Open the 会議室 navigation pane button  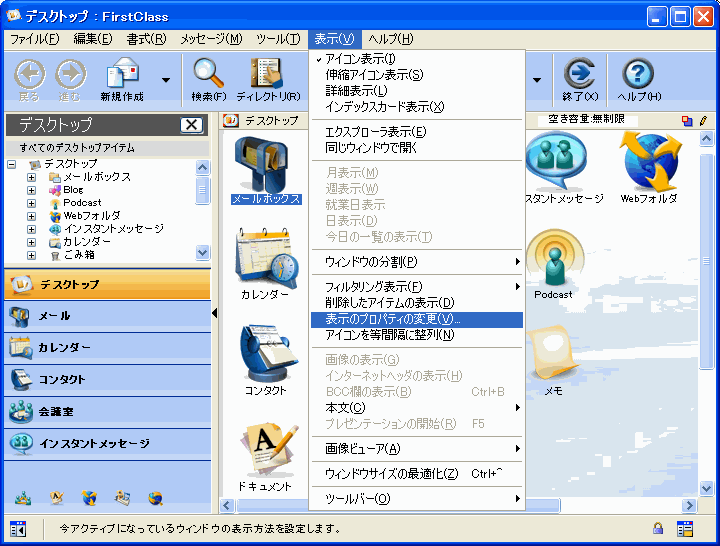(x=106, y=411)
